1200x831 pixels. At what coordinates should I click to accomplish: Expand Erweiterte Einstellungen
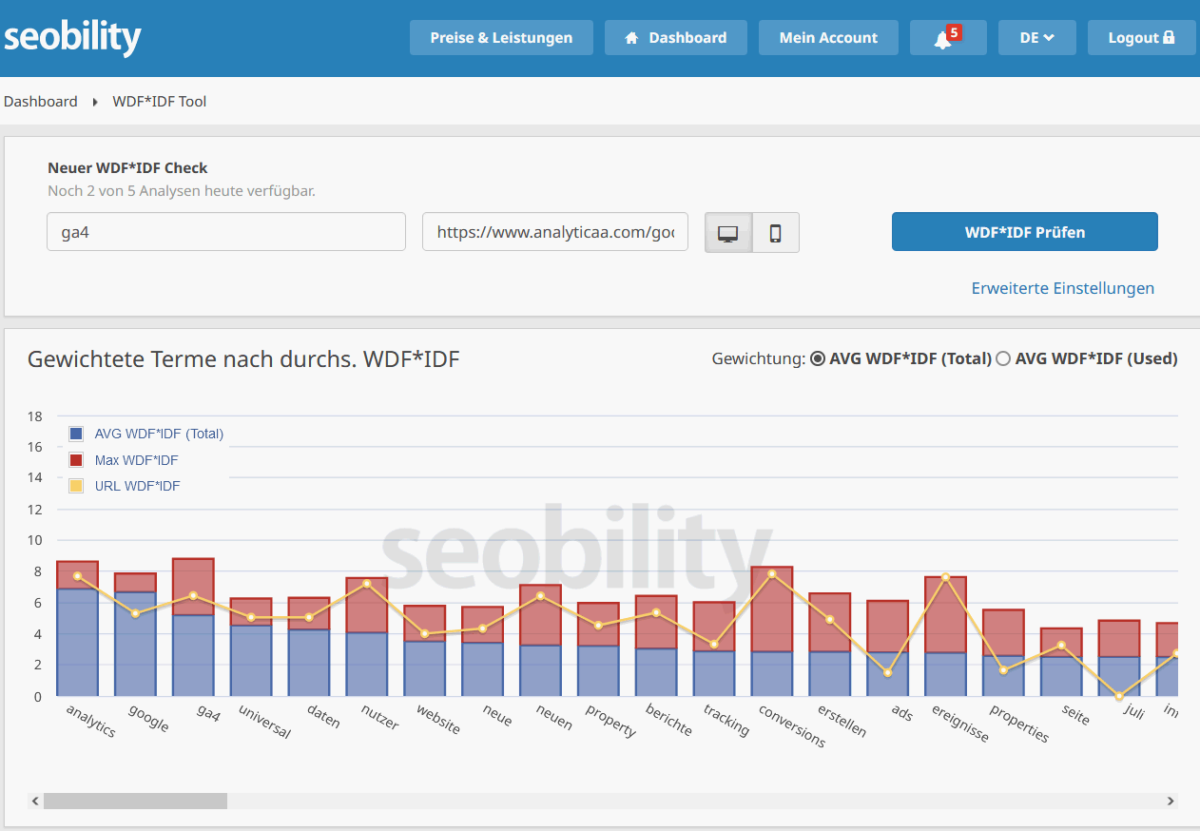[1063, 288]
